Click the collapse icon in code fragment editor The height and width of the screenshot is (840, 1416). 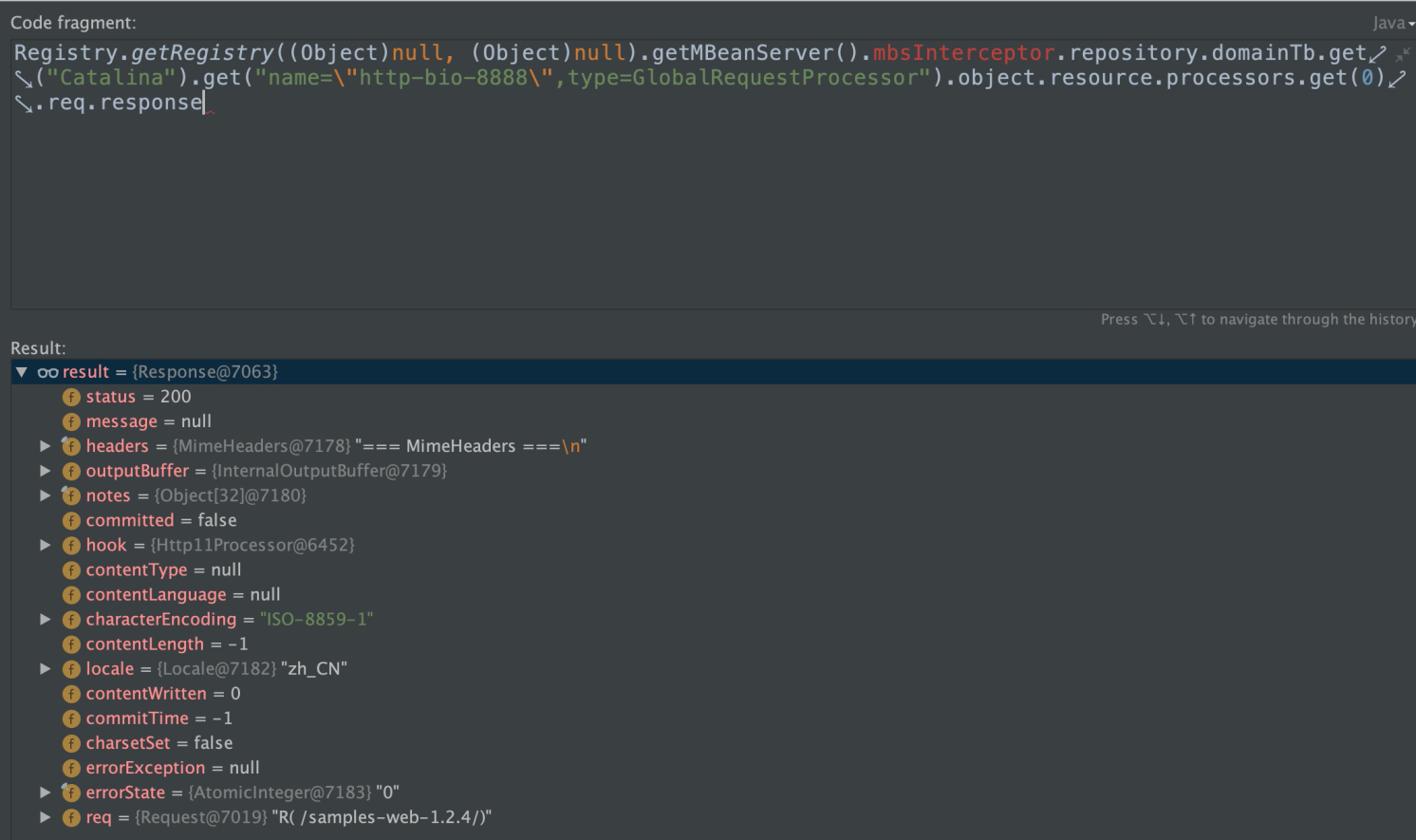tap(1403, 55)
